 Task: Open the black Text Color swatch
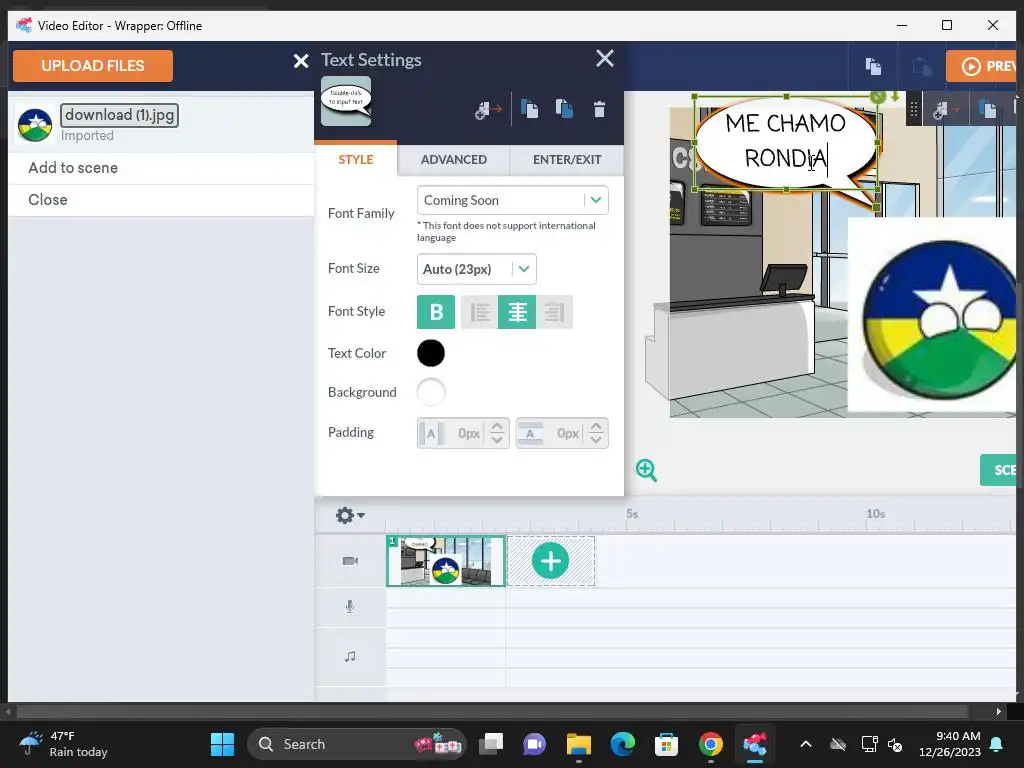431,353
